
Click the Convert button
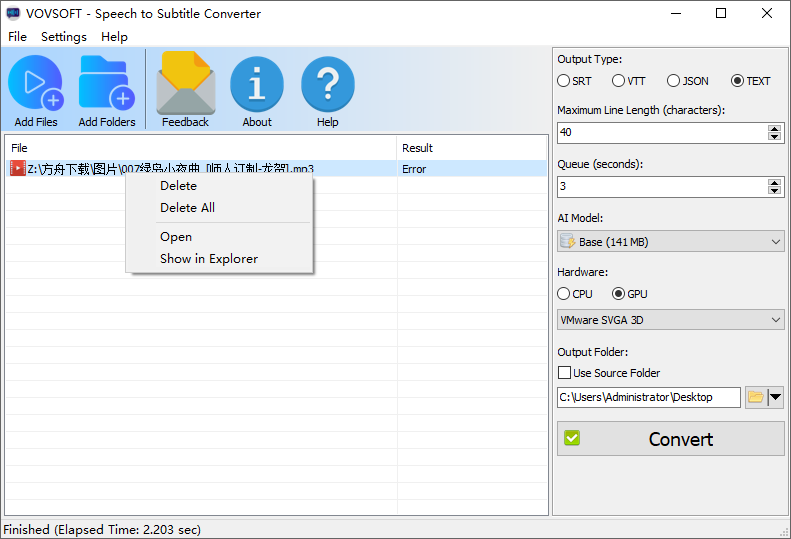click(670, 439)
